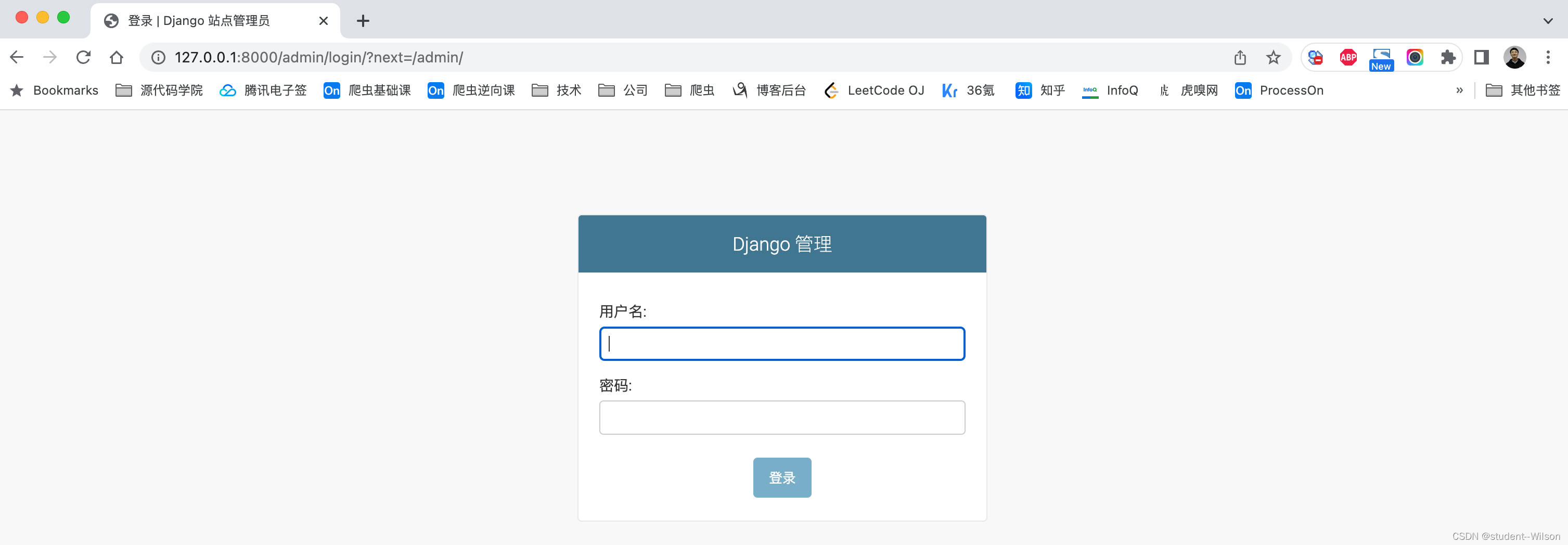Viewport: 1568px width, 545px height.
Task: Open the 爬虫逆向课 bookmark
Action: click(x=471, y=90)
